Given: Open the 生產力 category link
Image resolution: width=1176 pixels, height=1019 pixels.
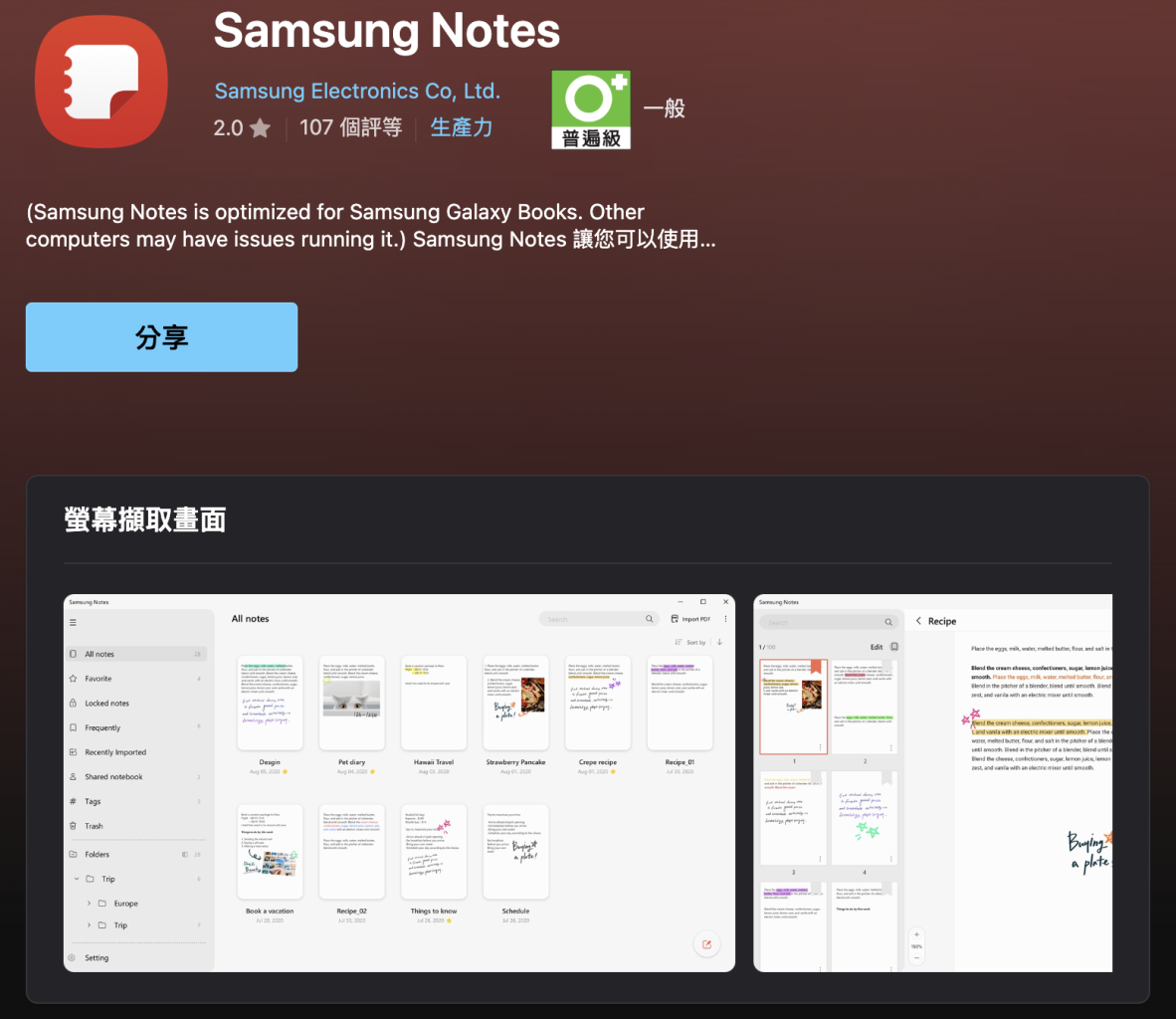Looking at the screenshot, I should (462, 127).
